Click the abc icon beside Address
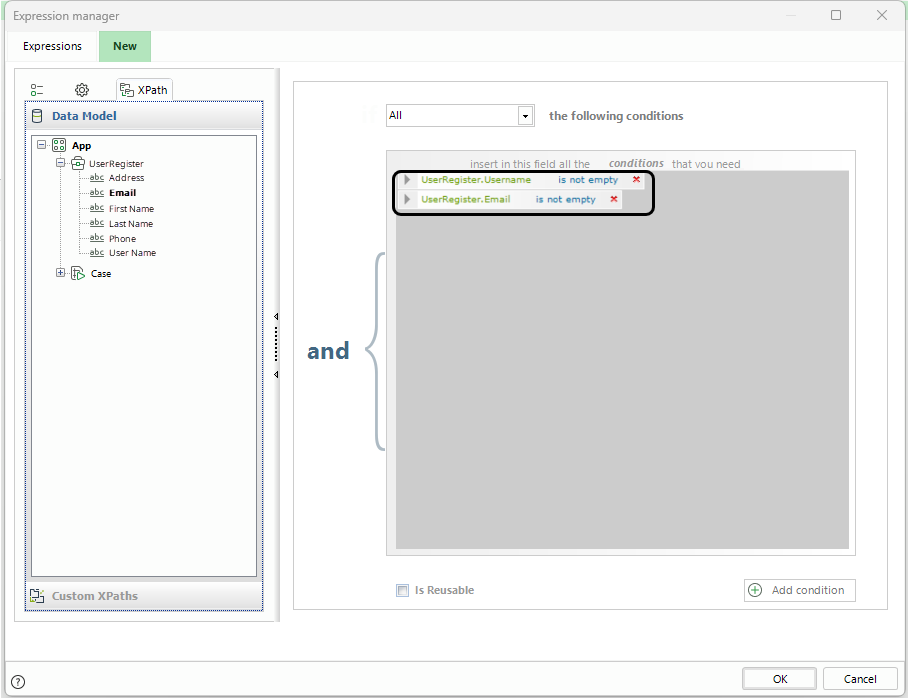The width and height of the screenshot is (908, 698). pyautogui.click(x=97, y=177)
